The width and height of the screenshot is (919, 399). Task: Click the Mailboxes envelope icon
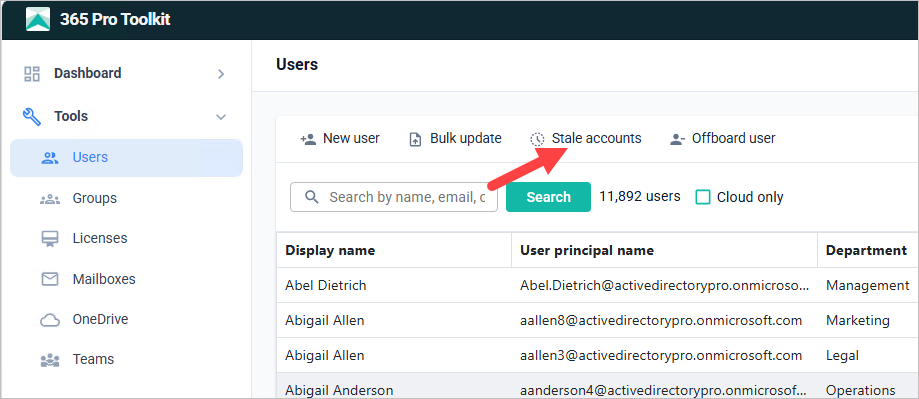coord(50,279)
